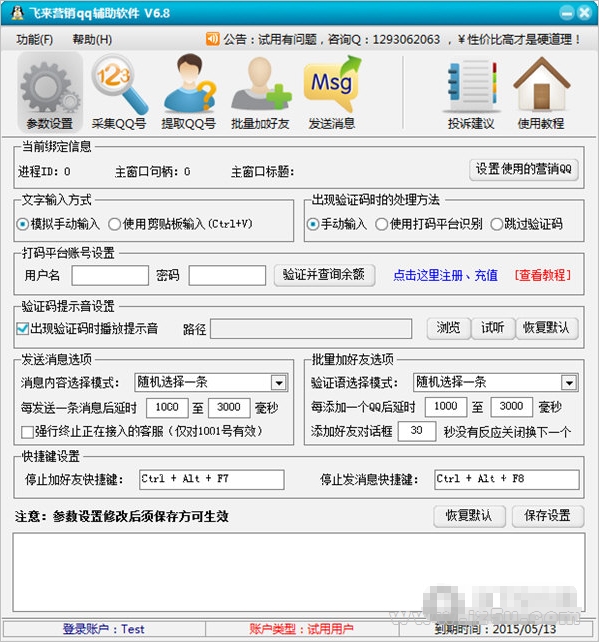599x642 pixels.
Task: Click the 30 seconds dialog timeout field
Action: click(x=416, y=431)
